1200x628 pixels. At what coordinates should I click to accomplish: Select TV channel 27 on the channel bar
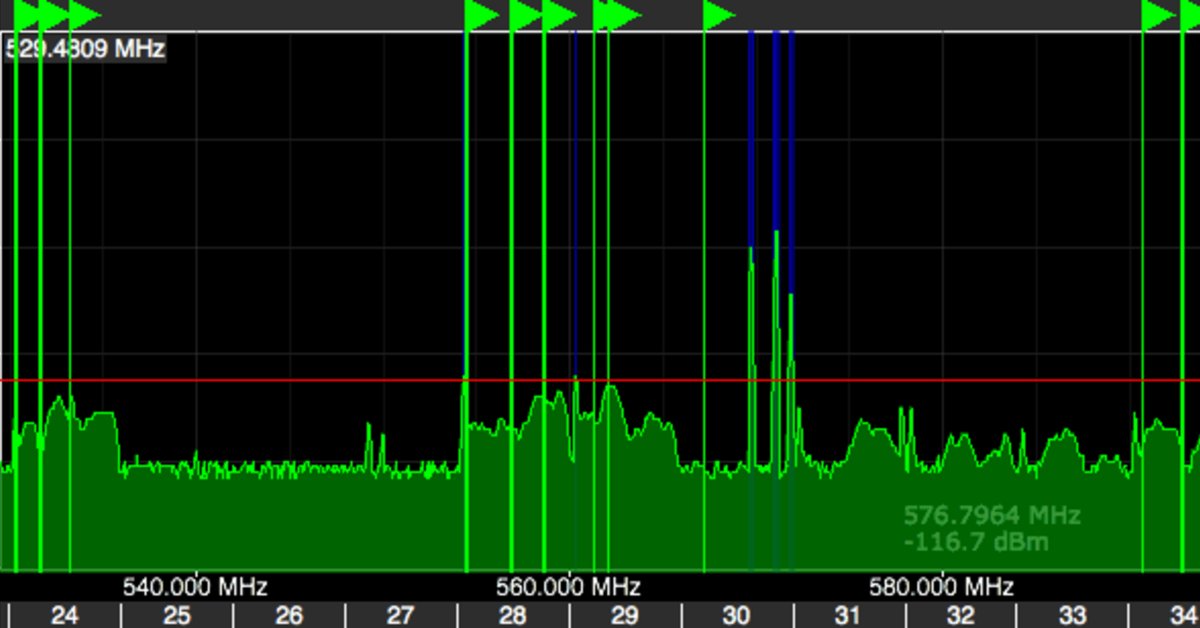click(401, 615)
